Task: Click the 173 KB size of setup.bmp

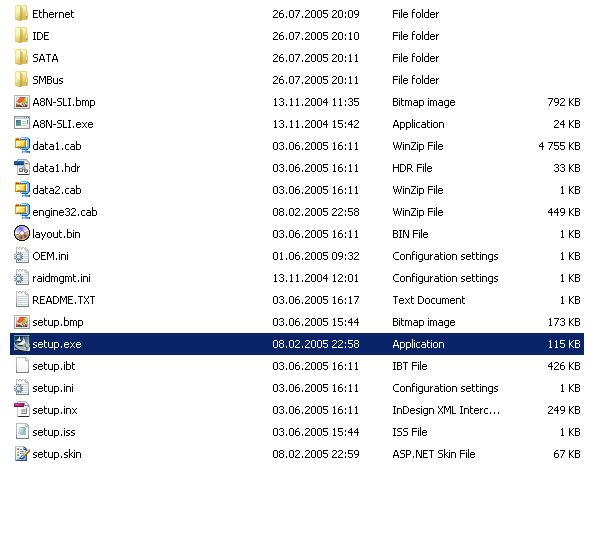Action: 564,322
